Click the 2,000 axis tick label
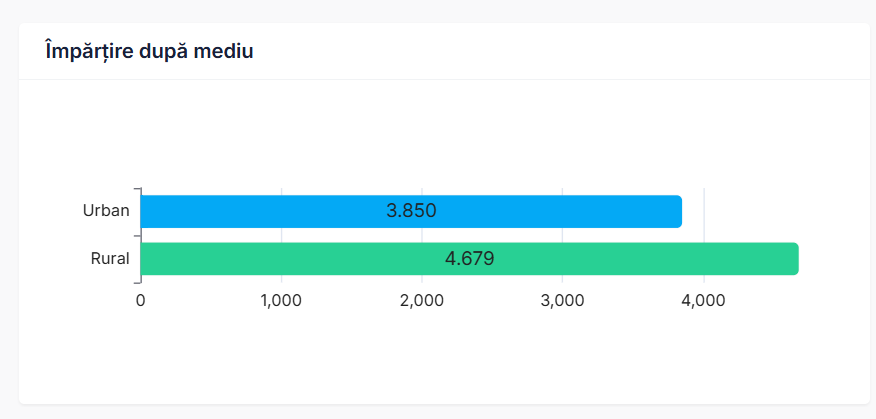876x419 pixels. pos(422,300)
